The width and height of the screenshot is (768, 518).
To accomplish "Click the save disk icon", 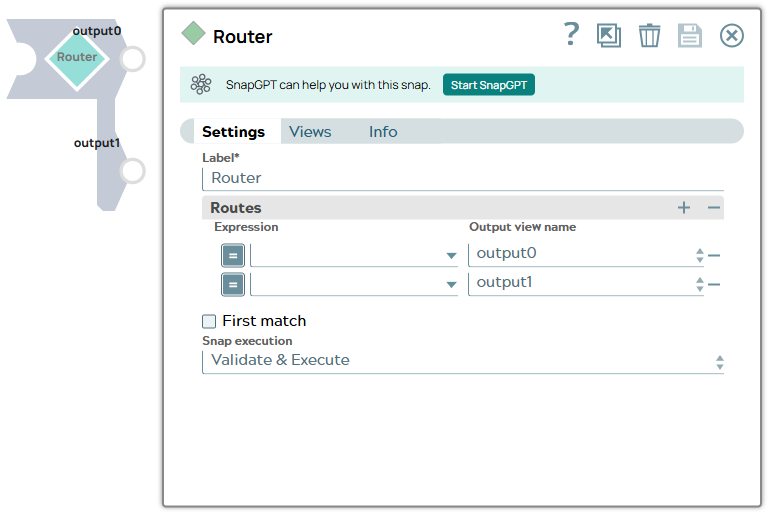I will (x=690, y=36).
